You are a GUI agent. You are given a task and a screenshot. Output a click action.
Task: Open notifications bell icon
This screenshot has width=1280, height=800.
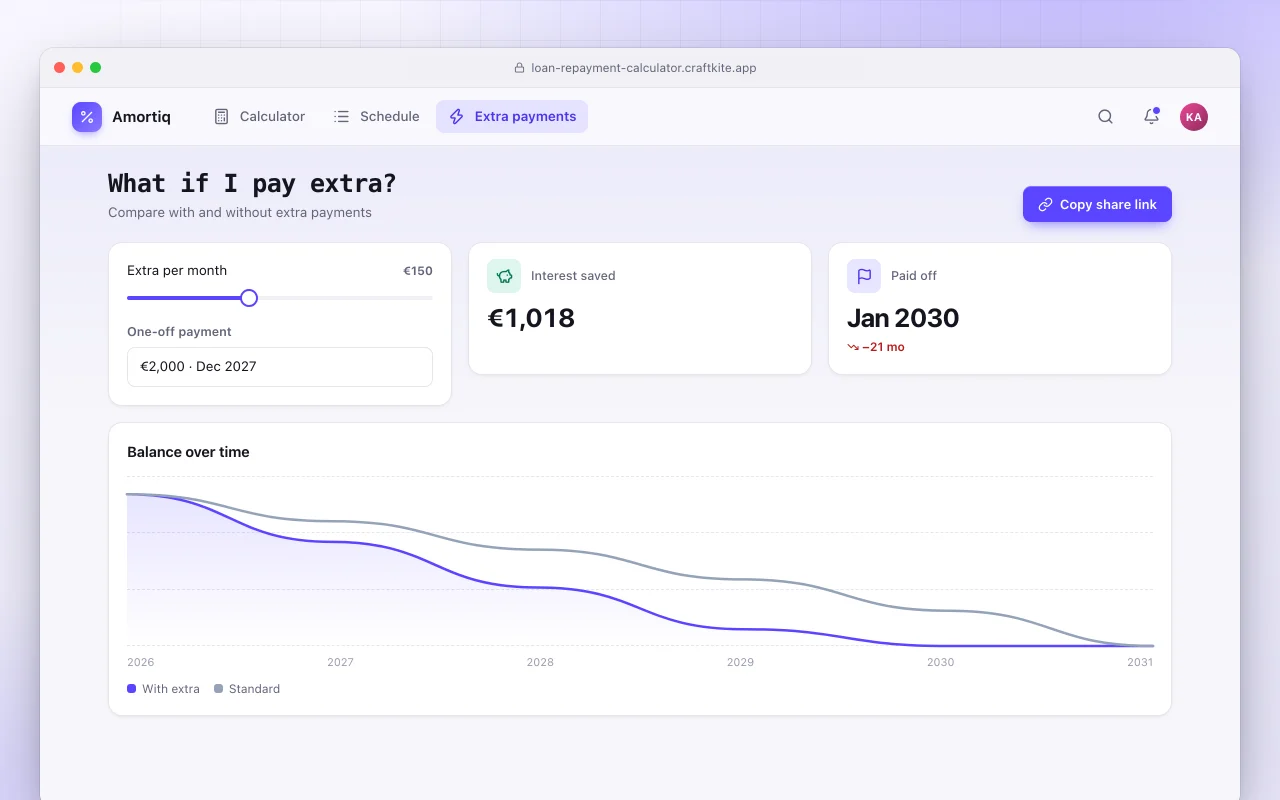1151,117
